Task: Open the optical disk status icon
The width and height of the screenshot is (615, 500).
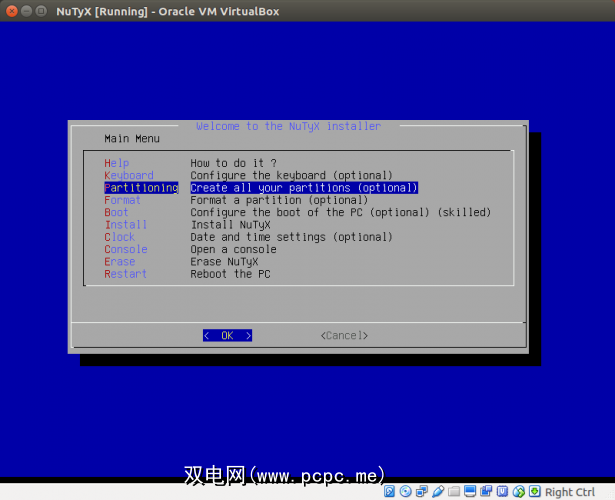Action: coord(405,491)
